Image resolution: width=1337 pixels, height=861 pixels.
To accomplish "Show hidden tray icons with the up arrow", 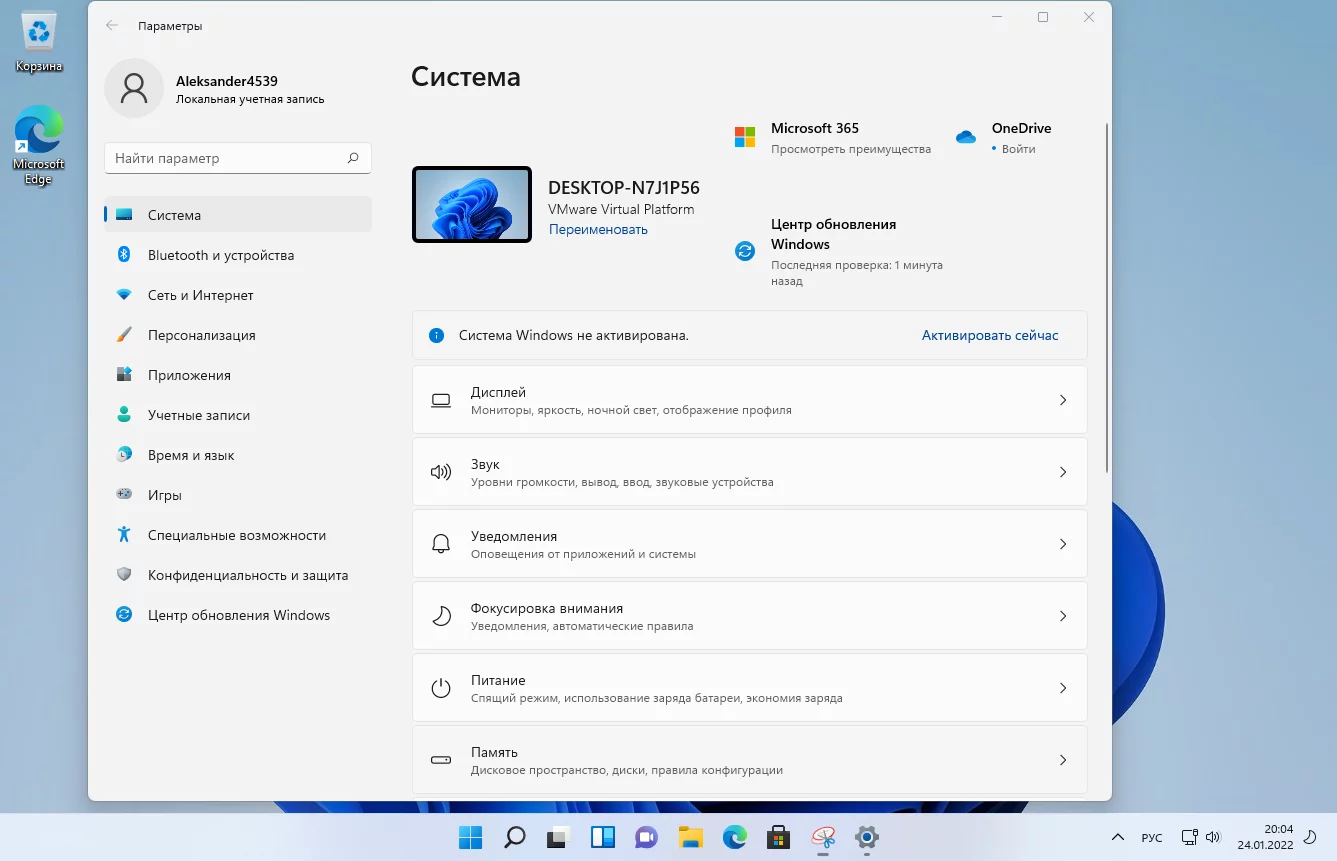I will pos(1117,837).
